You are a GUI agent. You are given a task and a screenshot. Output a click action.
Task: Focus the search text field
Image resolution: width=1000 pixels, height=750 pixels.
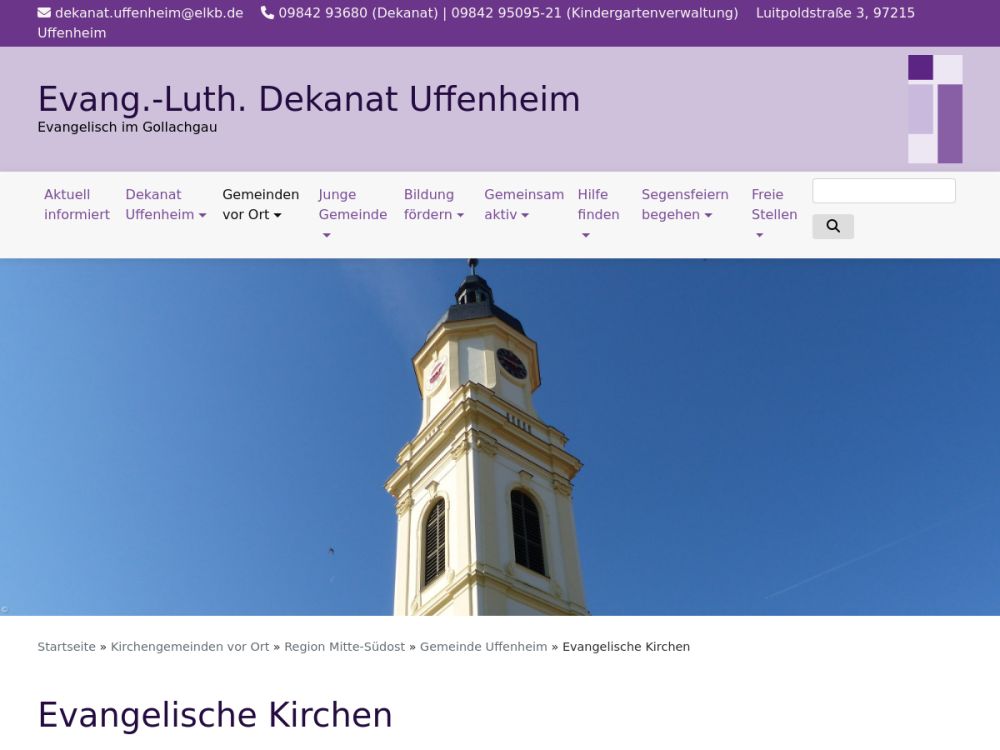pos(883,191)
